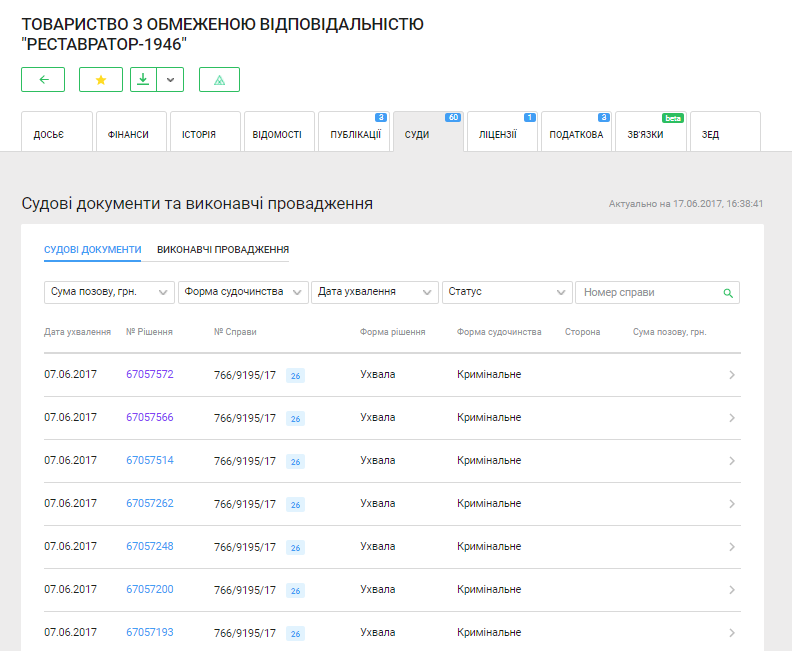Screen dimensions: 792x651
Task: Click the Номер справи search field
Action: click(648, 292)
